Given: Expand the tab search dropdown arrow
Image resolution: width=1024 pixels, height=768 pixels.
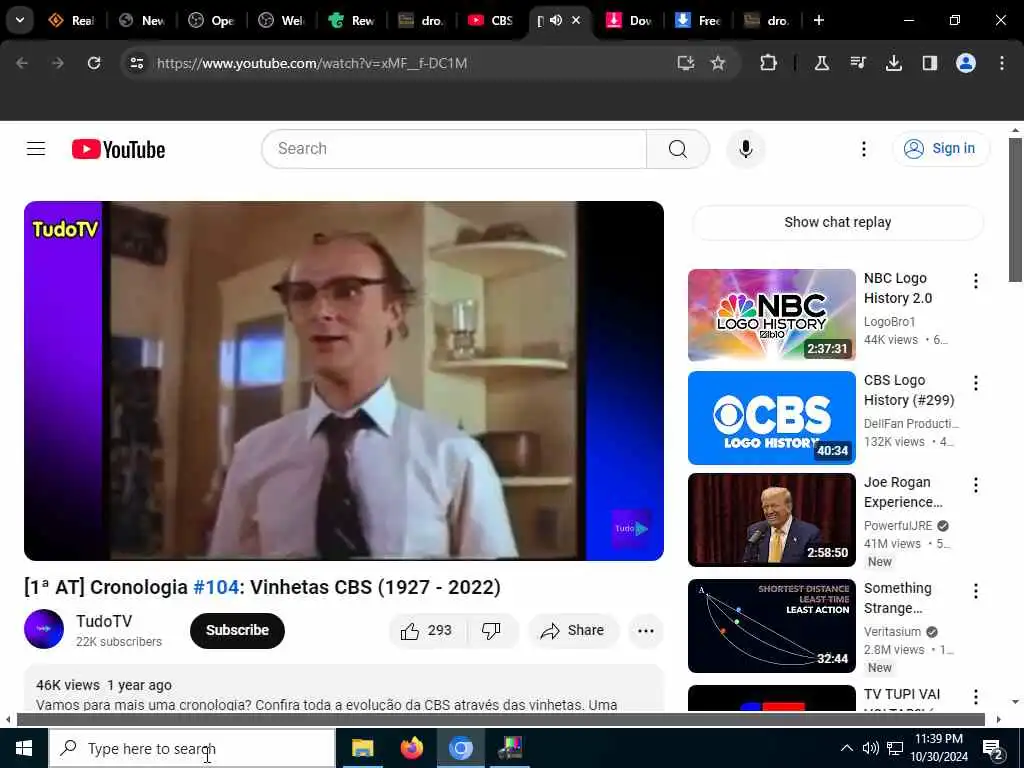Looking at the screenshot, I should 20,20.
